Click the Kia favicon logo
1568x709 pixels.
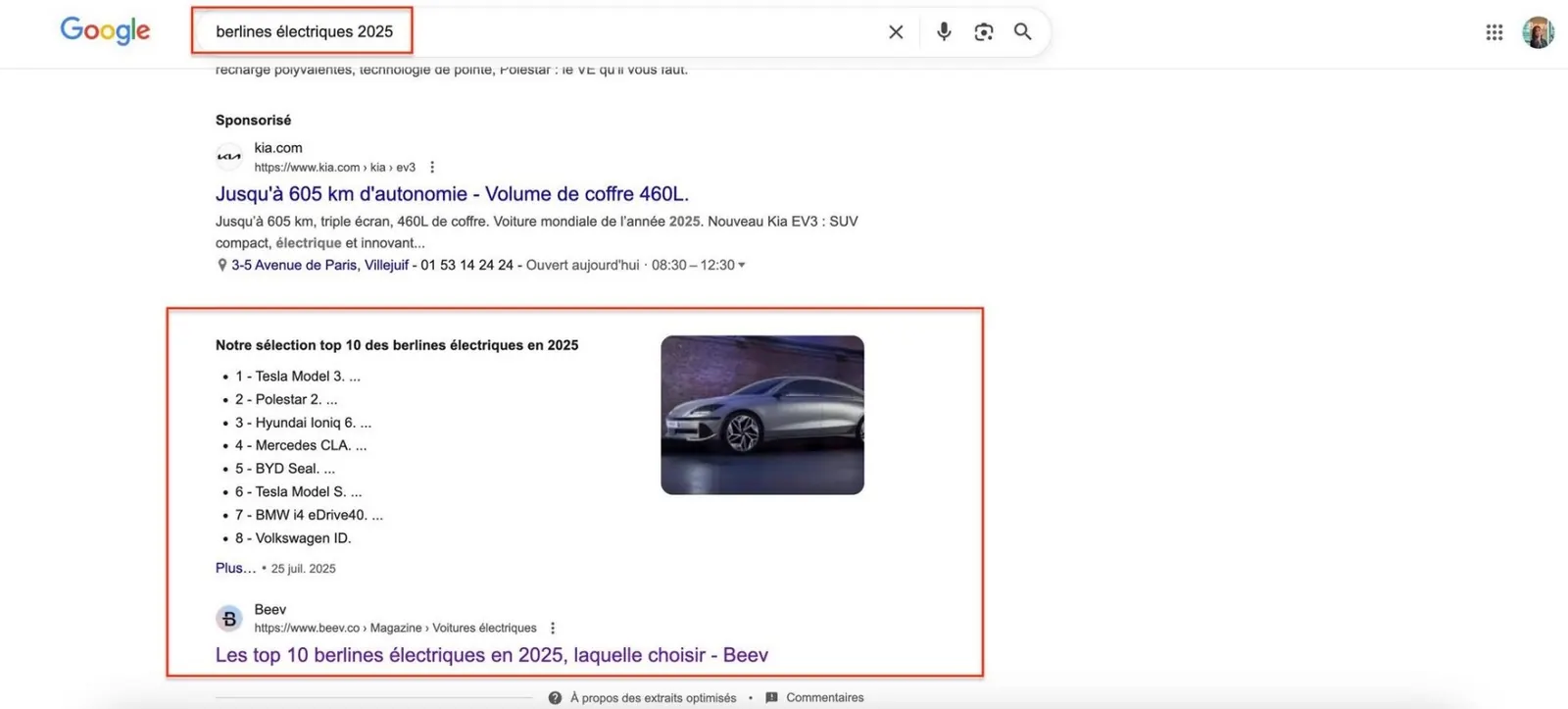228,156
